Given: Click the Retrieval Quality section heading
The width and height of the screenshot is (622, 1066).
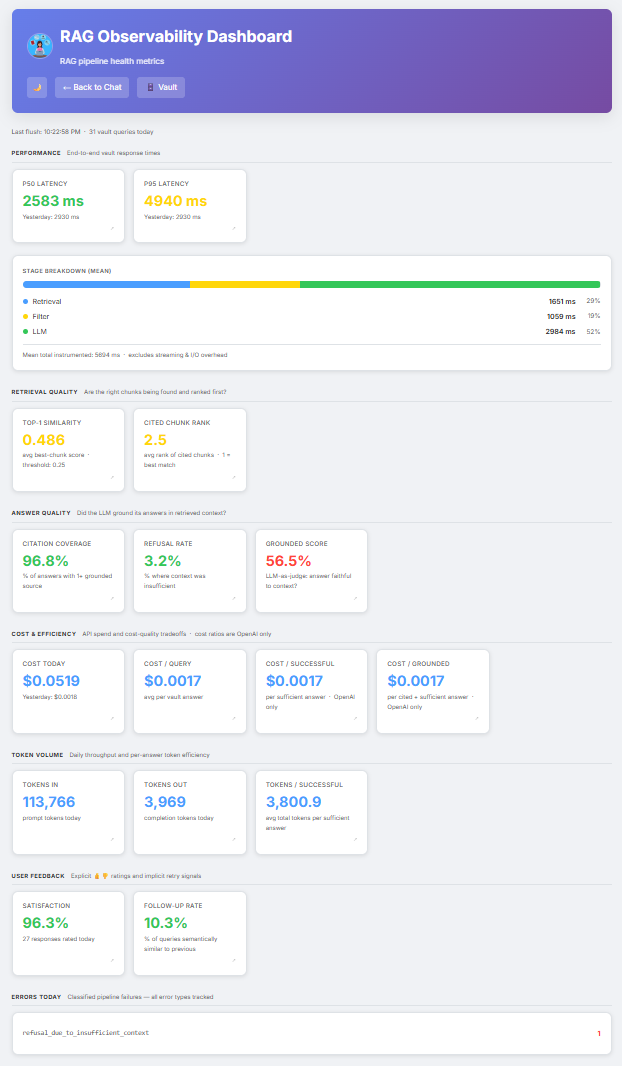Looking at the screenshot, I should click(46, 392).
